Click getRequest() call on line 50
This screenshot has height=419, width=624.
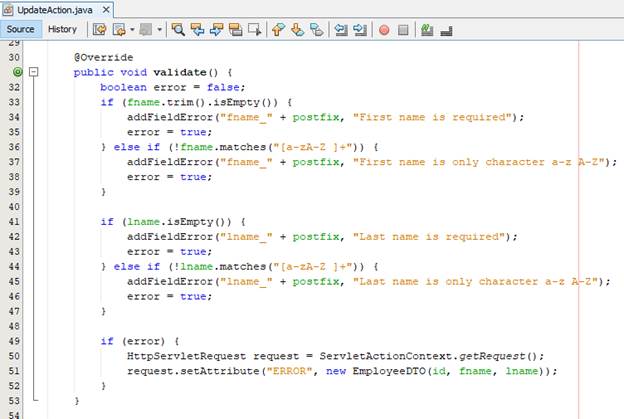coord(498,356)
